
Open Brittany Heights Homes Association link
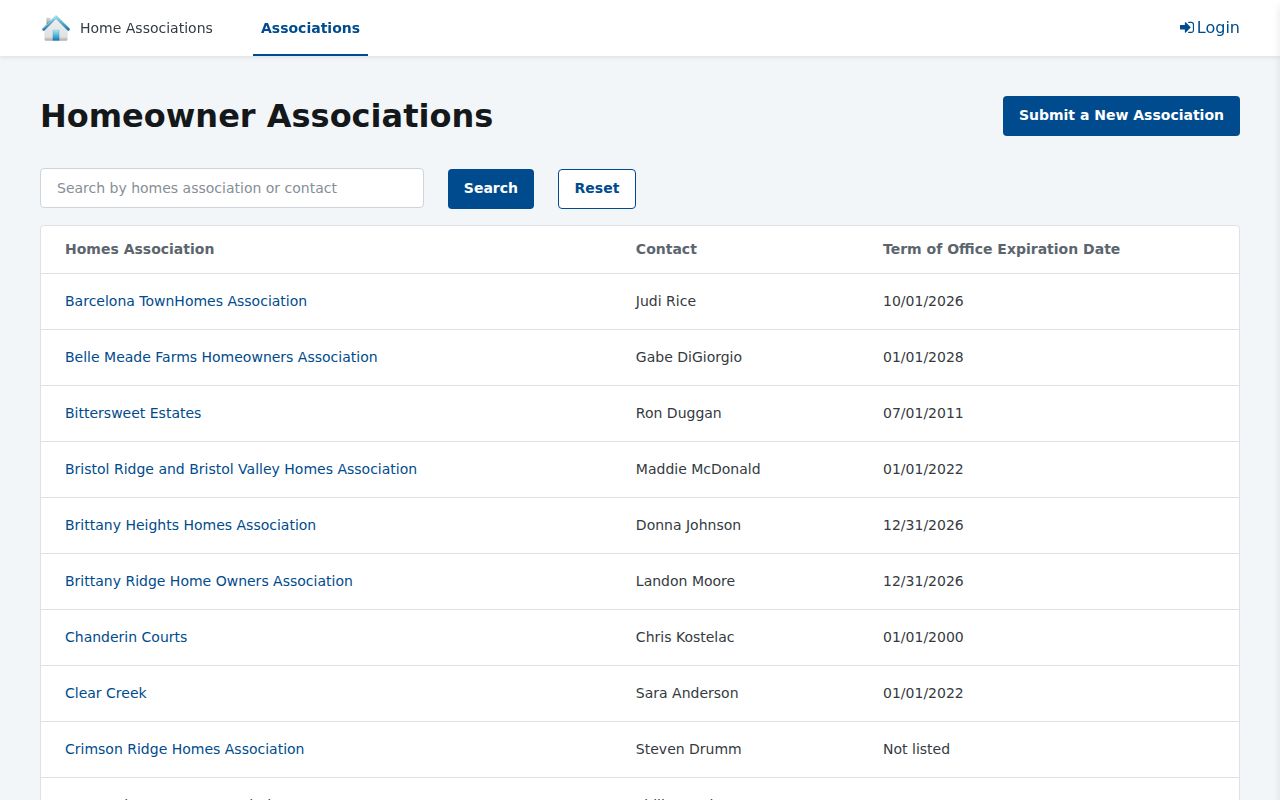point(190,525)
